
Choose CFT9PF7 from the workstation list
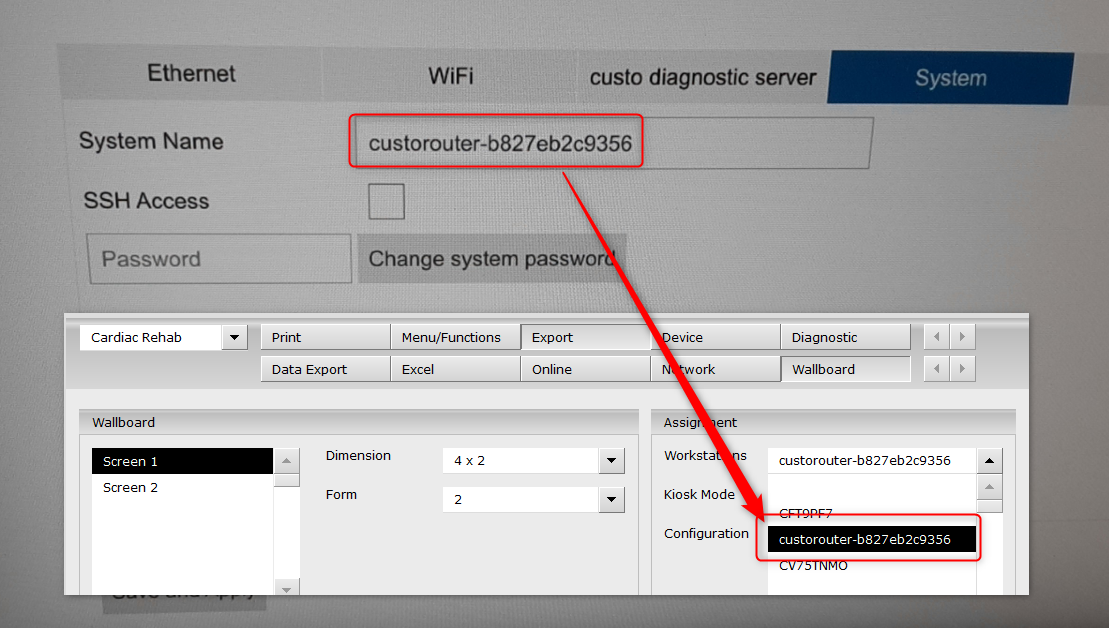872,513
